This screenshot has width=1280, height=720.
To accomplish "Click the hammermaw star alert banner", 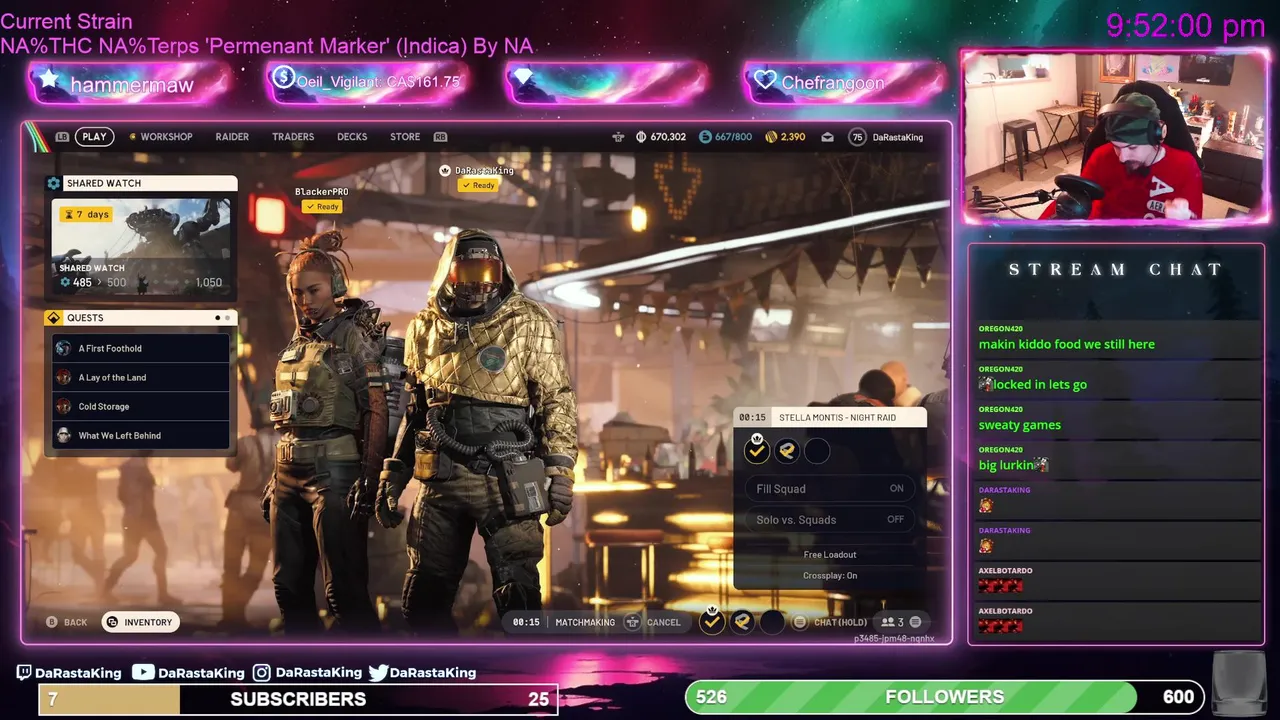I will (x=130, y=83).
